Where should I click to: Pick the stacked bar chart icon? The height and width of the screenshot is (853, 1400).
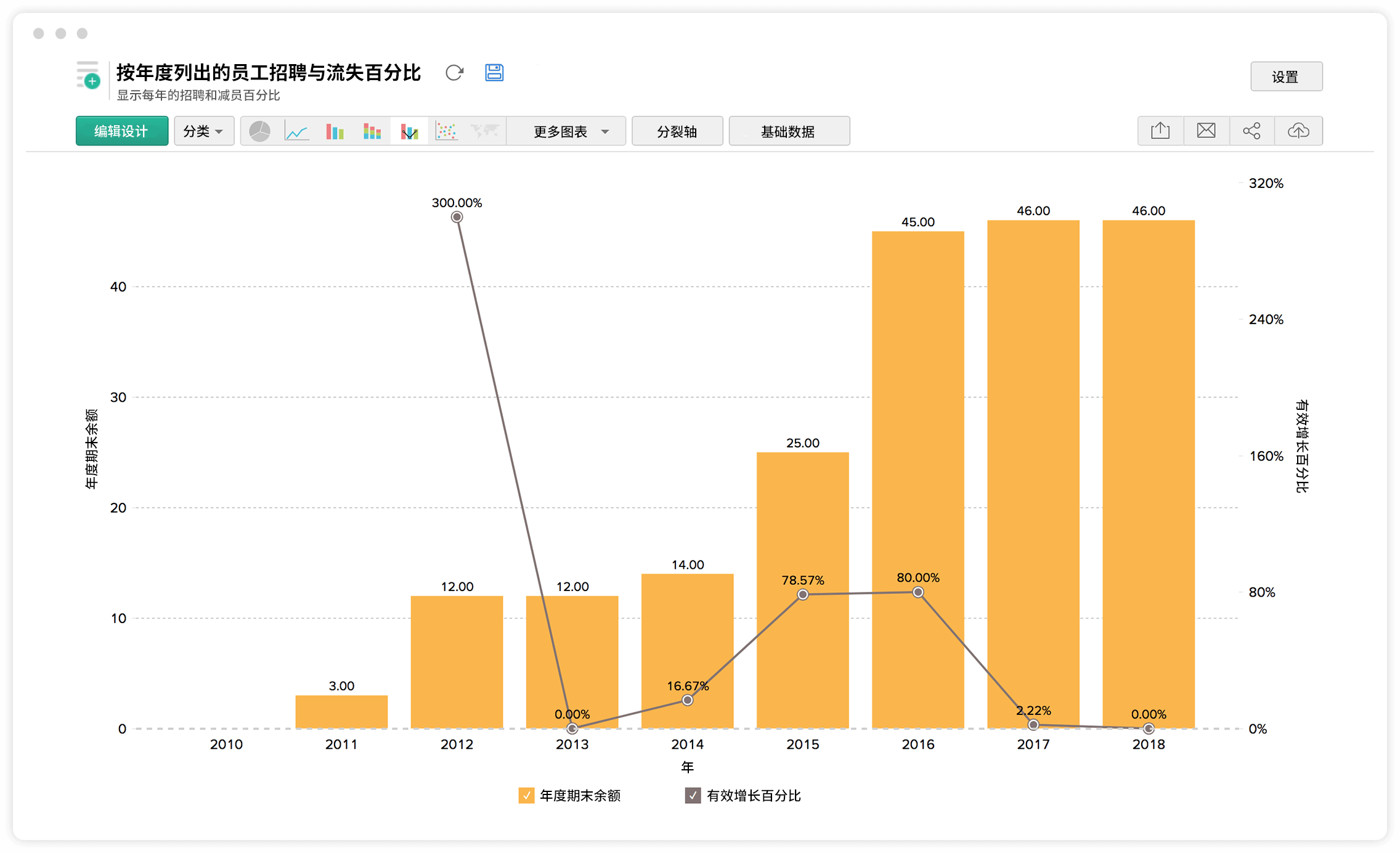click(x=372, y=131)
